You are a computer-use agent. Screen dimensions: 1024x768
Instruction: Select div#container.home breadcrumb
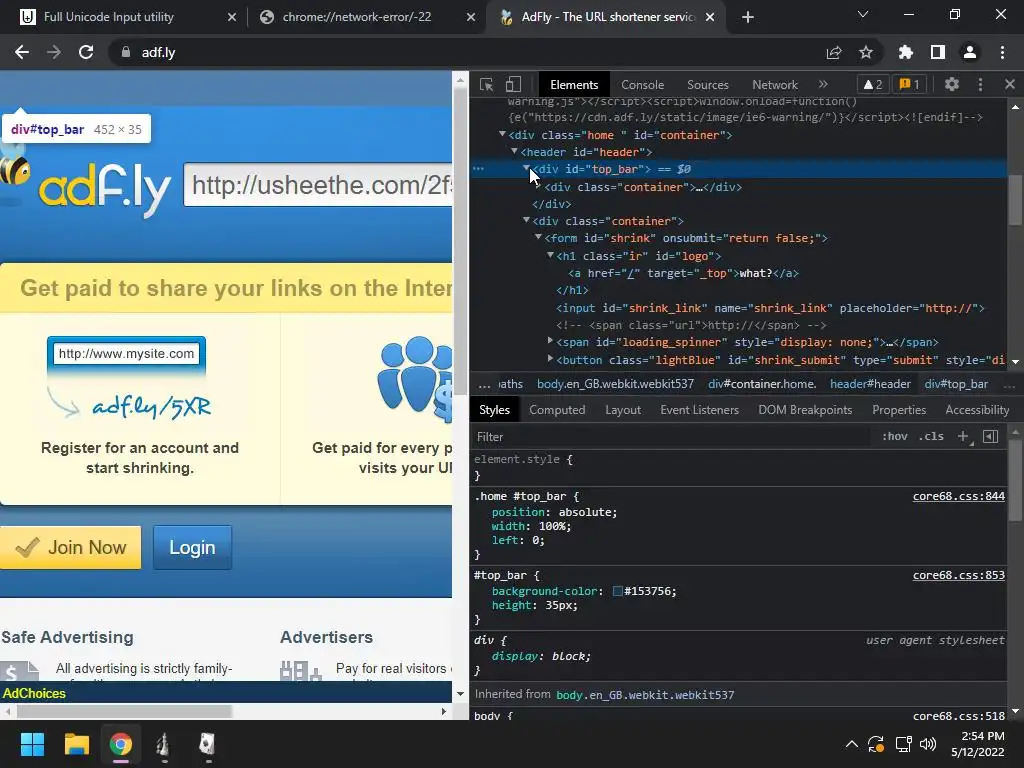coord(762,384)
